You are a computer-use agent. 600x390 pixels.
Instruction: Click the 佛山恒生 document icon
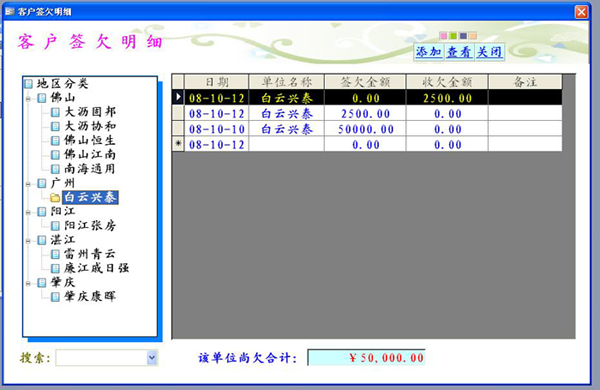point(55,140)
